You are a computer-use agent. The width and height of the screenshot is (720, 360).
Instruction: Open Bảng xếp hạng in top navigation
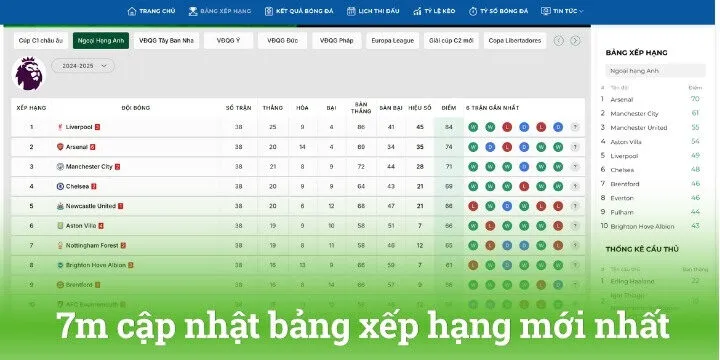click(220, 11)
